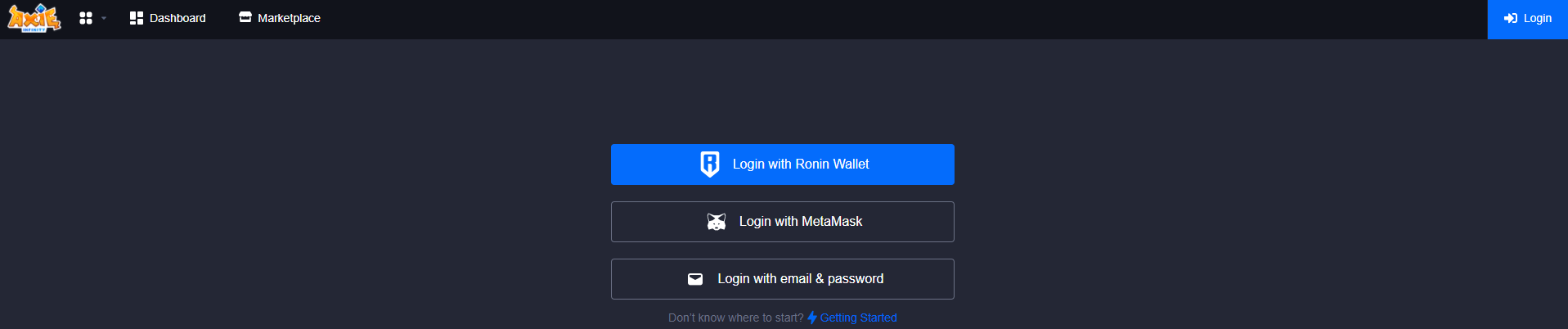The image size is (1568, 329).
Task: Click the sign-in arrow icon in the top-right
Action: (x=1511, y=18)
